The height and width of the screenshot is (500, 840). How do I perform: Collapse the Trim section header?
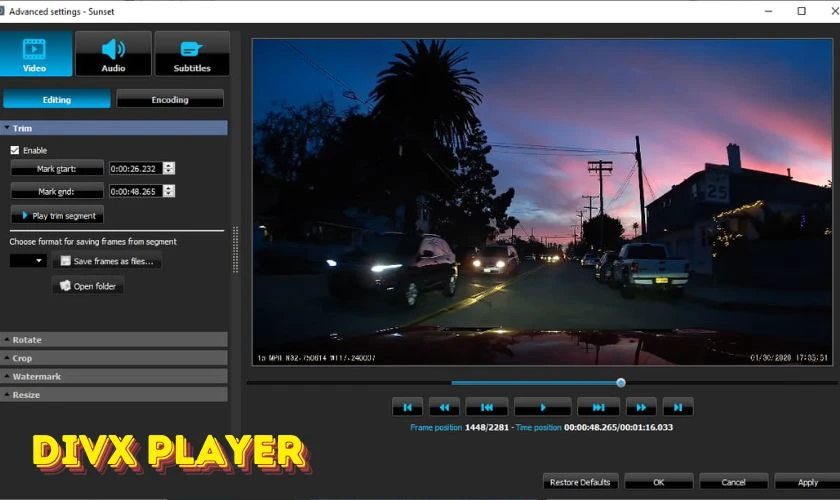click(114, 128)
